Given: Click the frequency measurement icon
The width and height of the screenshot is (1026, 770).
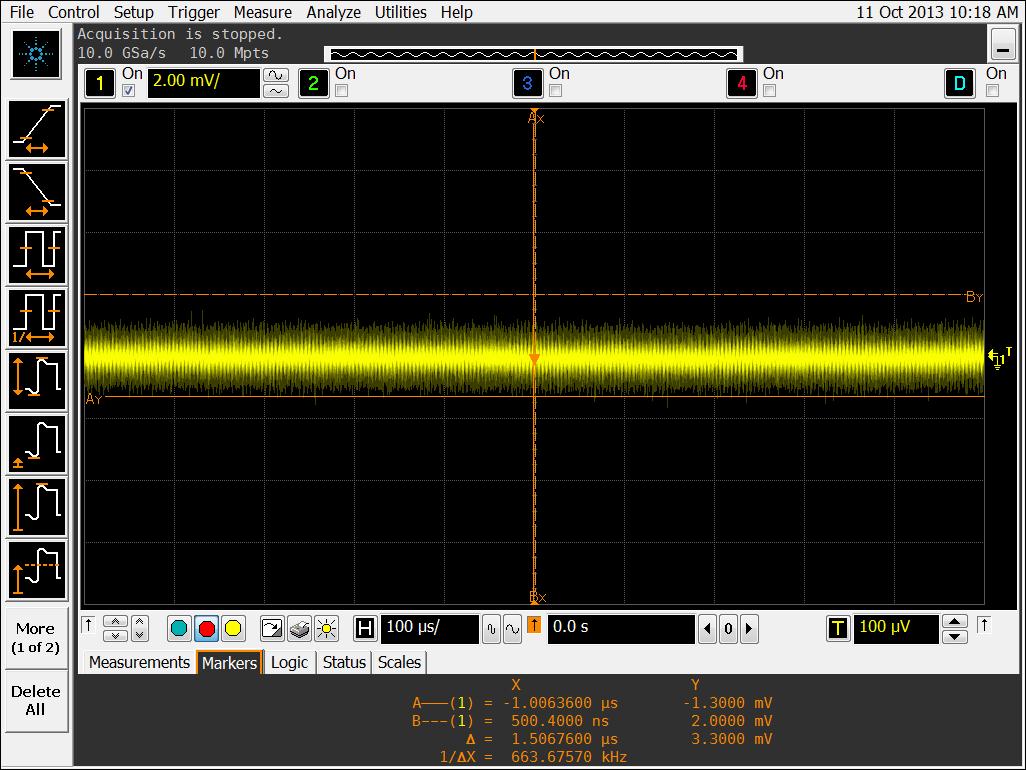Looking at the screenshot, I should tap(37, 317).
